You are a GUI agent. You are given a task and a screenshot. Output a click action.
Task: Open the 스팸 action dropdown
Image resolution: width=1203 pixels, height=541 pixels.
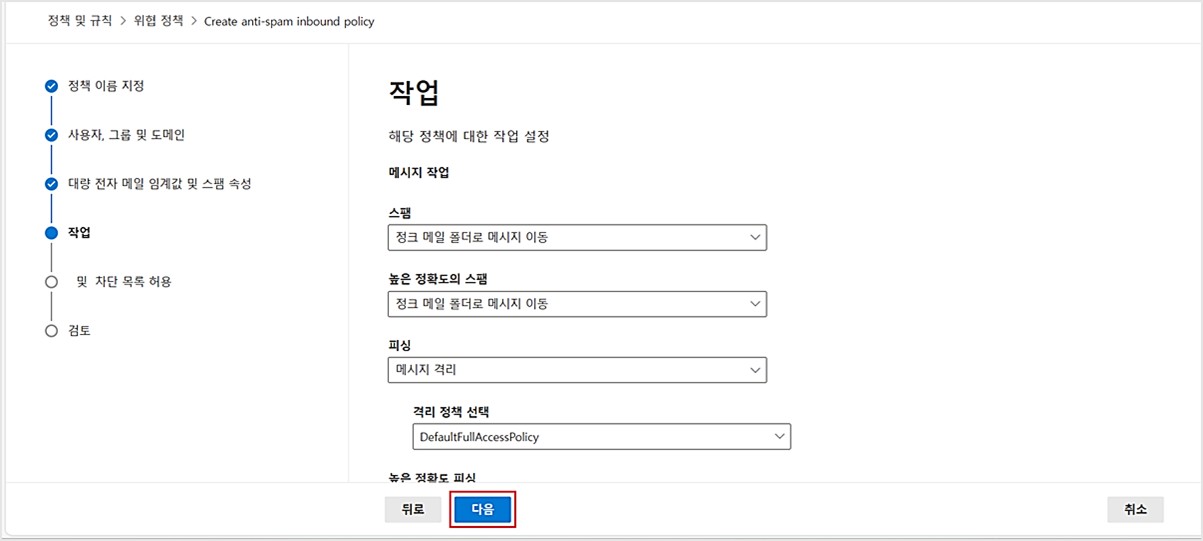576,237
